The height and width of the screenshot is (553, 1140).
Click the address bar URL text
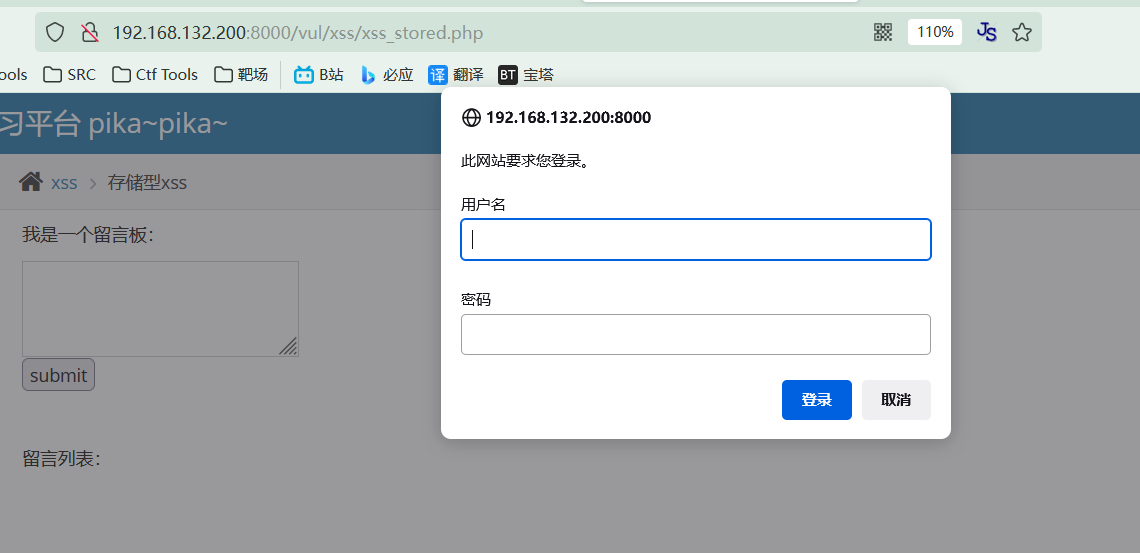(298, 33)
